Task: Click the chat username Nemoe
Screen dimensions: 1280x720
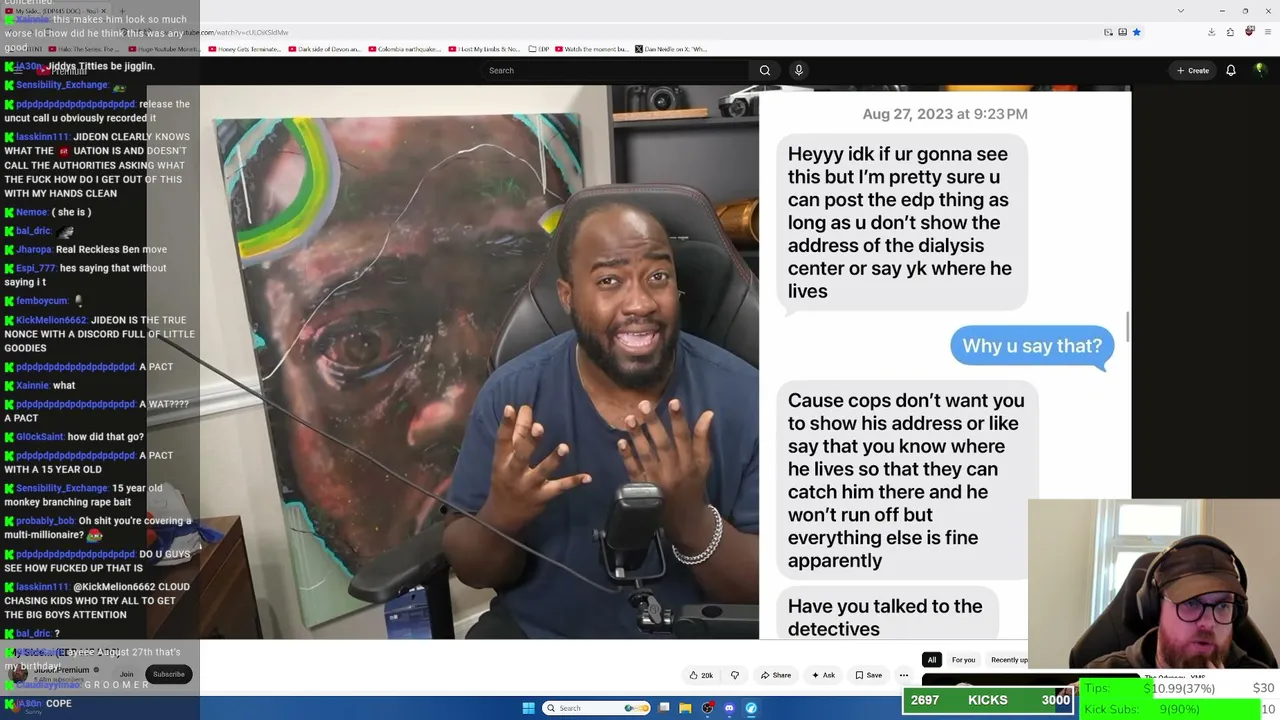Action: point(31,212)
